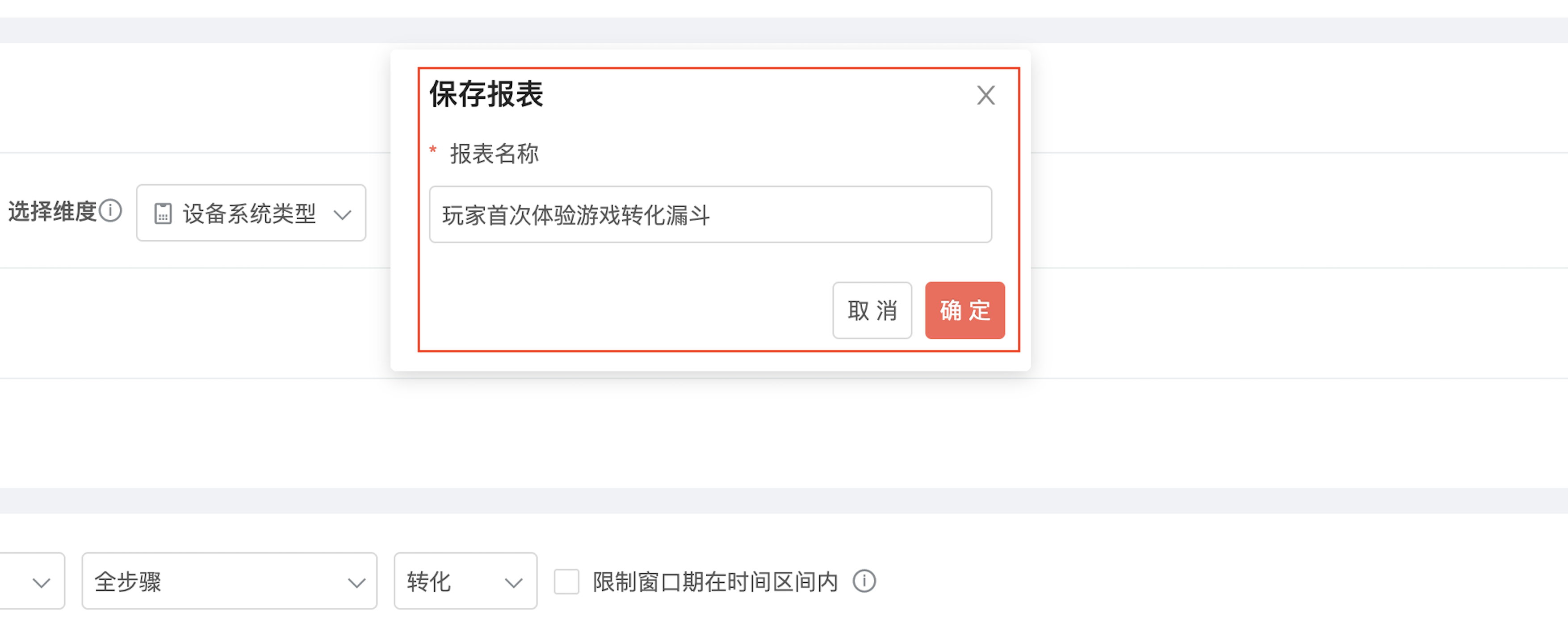The height and width of the screenshot is (635, 1568).
Task: Open the 转化 dropdown
Action: click(465, 581)
